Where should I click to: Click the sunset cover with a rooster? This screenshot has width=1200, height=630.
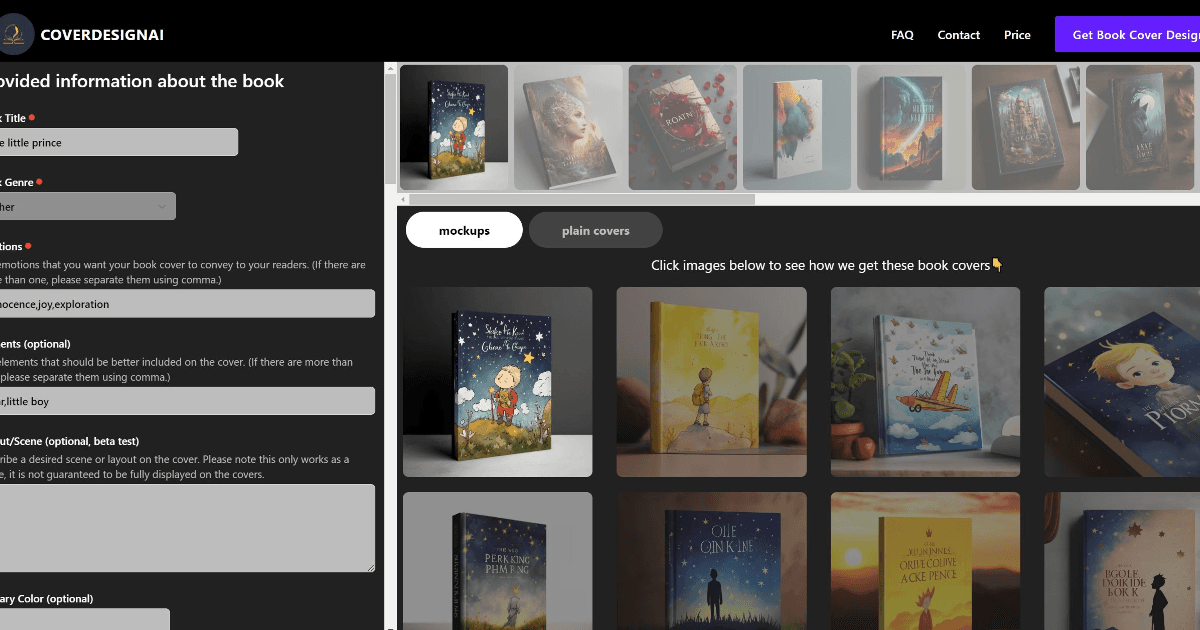click(925, 561)
